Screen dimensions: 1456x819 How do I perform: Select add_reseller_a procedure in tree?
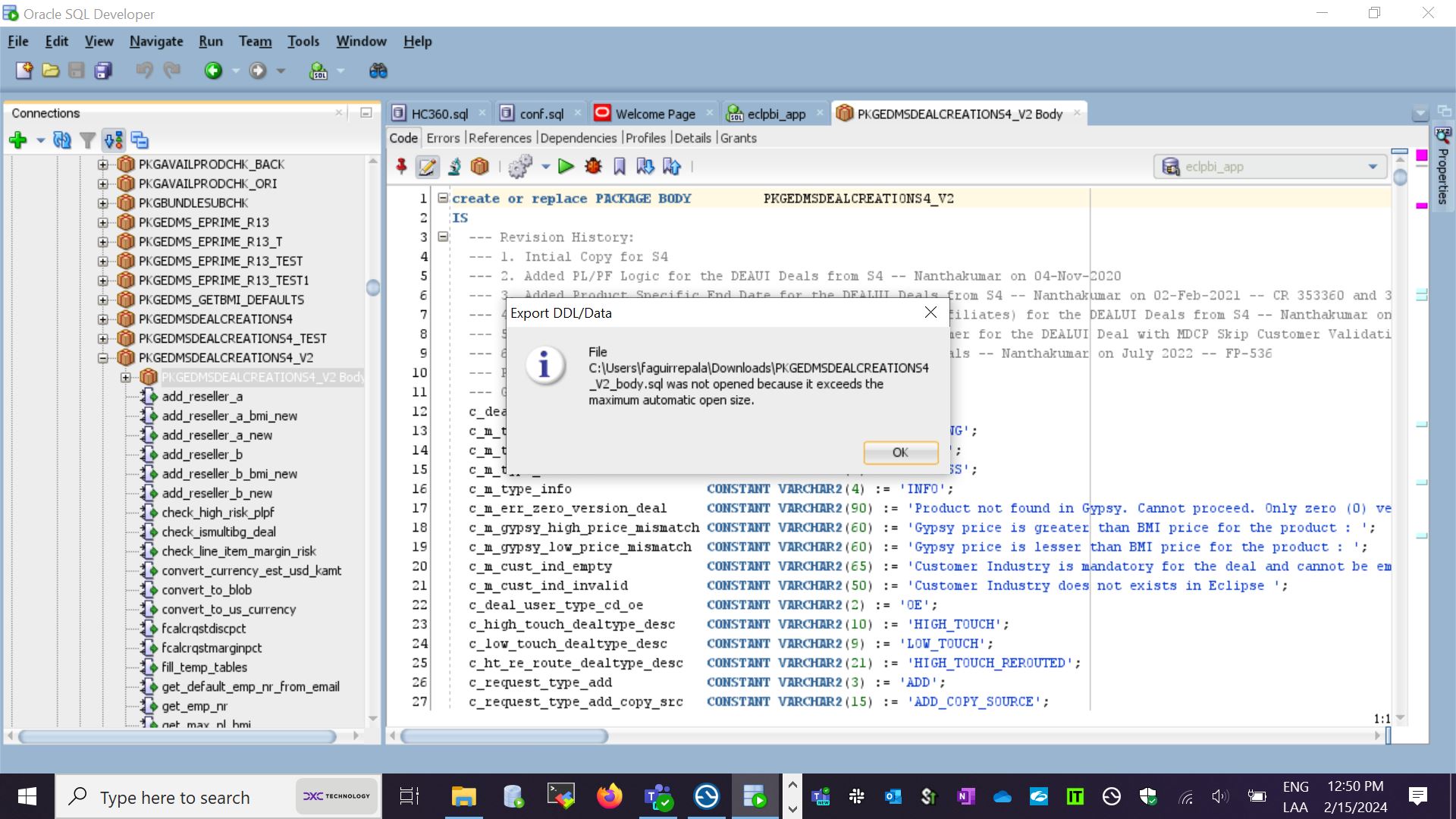pyautogui.click(x=202, y=397)
